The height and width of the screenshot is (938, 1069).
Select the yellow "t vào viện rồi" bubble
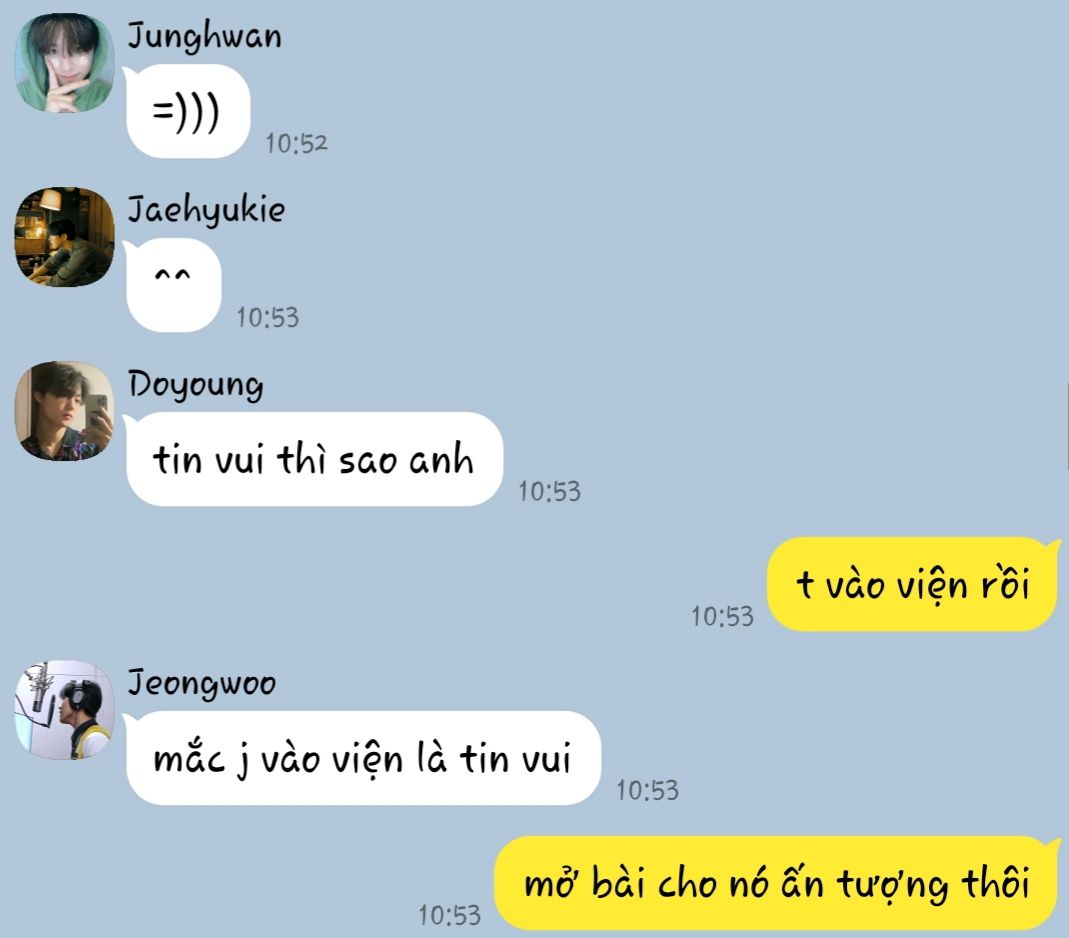point(912,584)
